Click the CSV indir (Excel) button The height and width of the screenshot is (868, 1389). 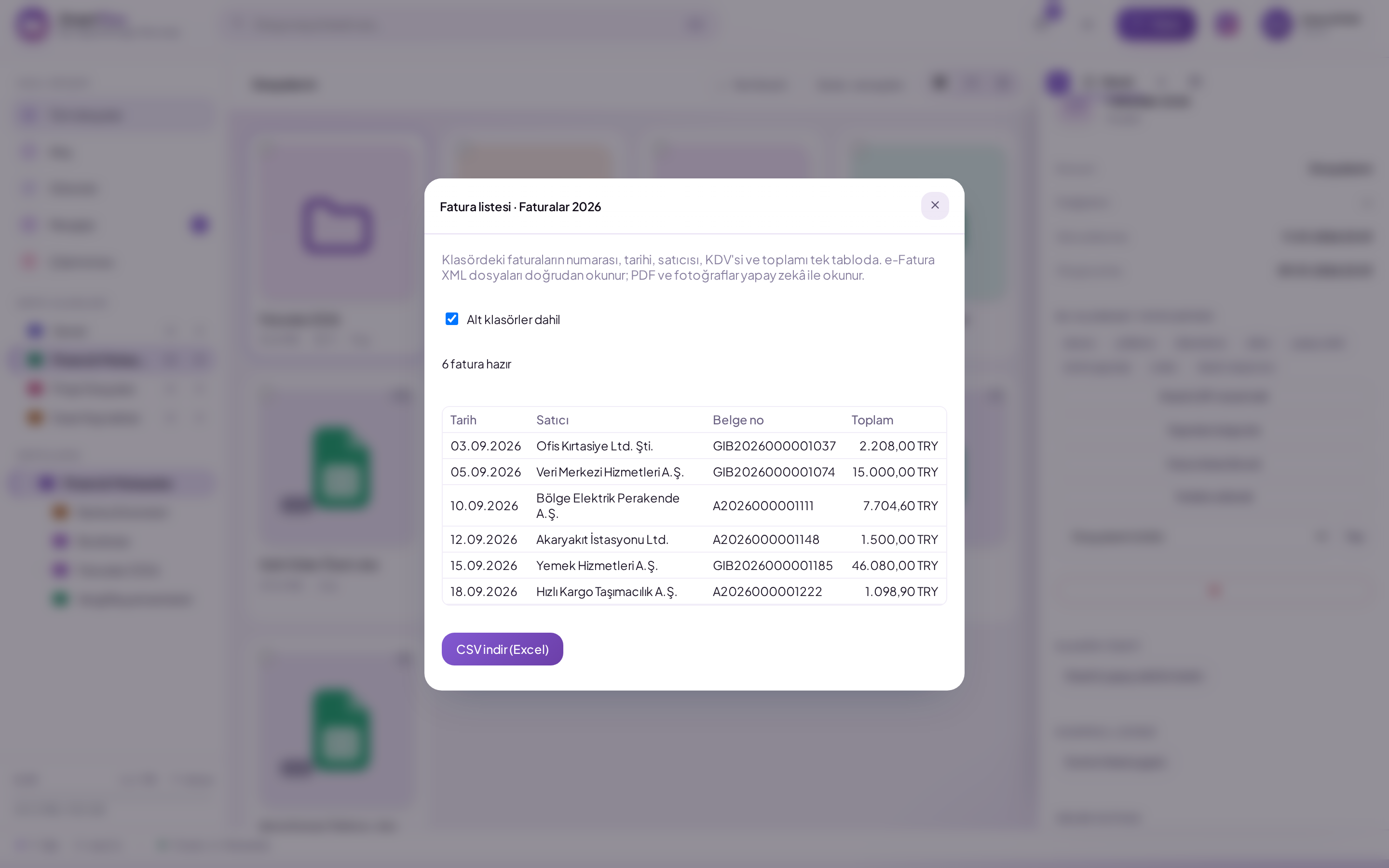pos(502,649)
